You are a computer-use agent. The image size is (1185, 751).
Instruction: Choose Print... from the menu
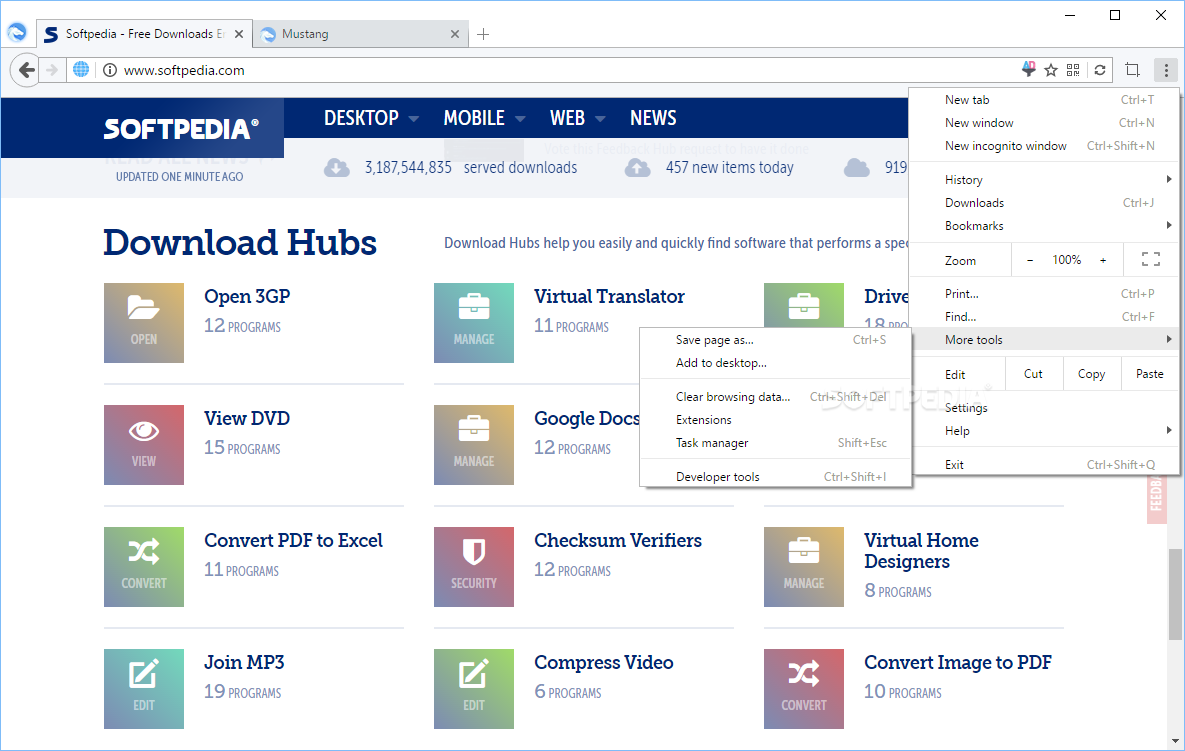pyautogui.click(x=1044, y=294)
